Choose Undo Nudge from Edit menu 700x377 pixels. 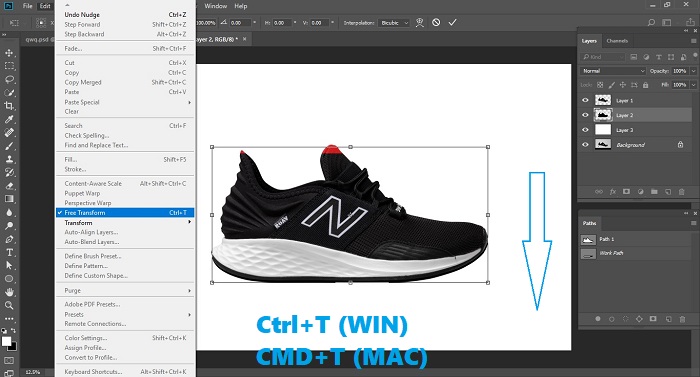[125, 15]
